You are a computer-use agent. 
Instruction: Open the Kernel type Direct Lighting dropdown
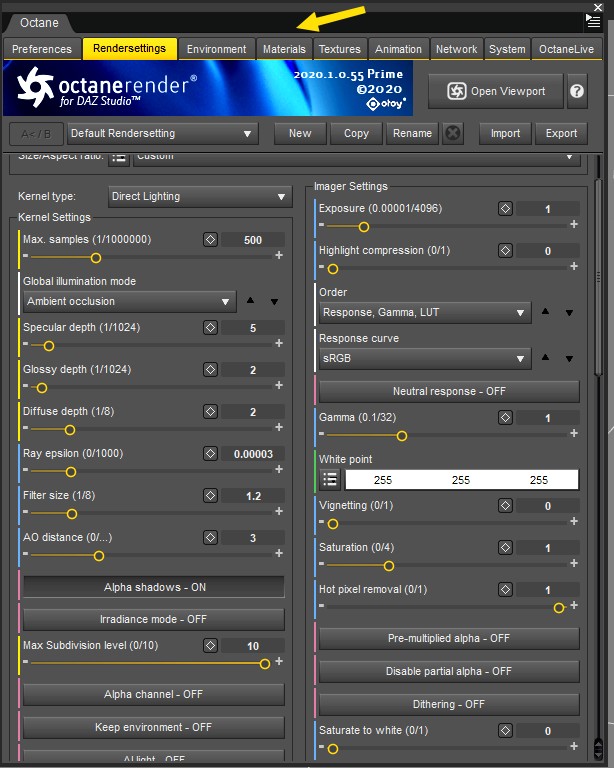(200, 196)
